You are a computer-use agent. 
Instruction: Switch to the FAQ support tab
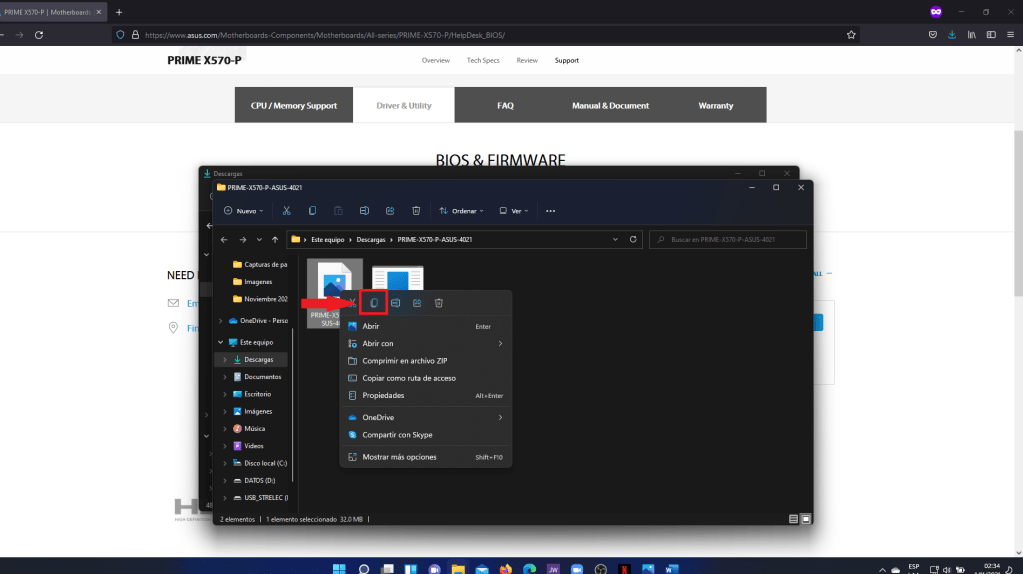tap(505, 105)
